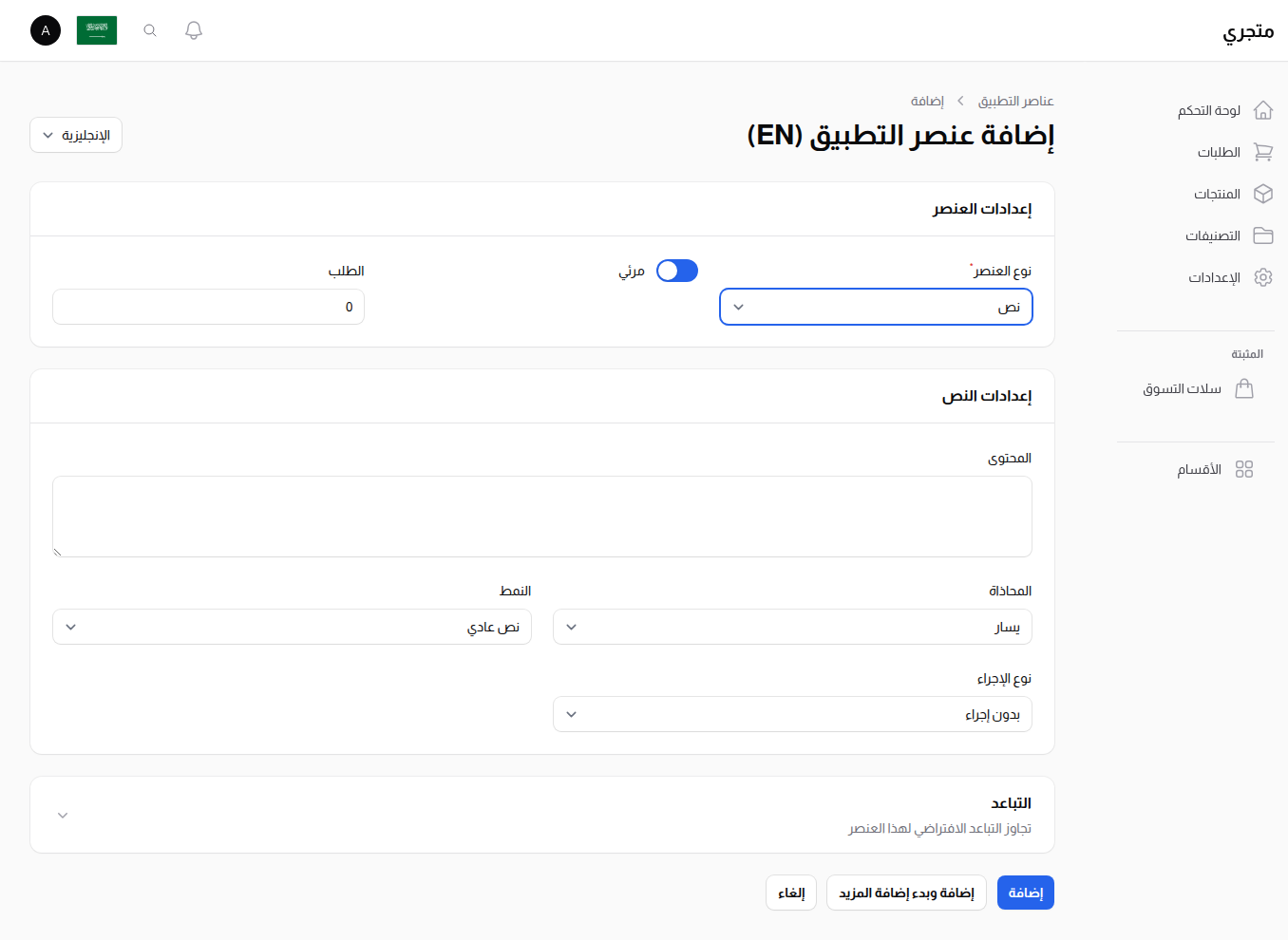
Task: Click the blue إضافة button
Action: (x=1025, y=893)
